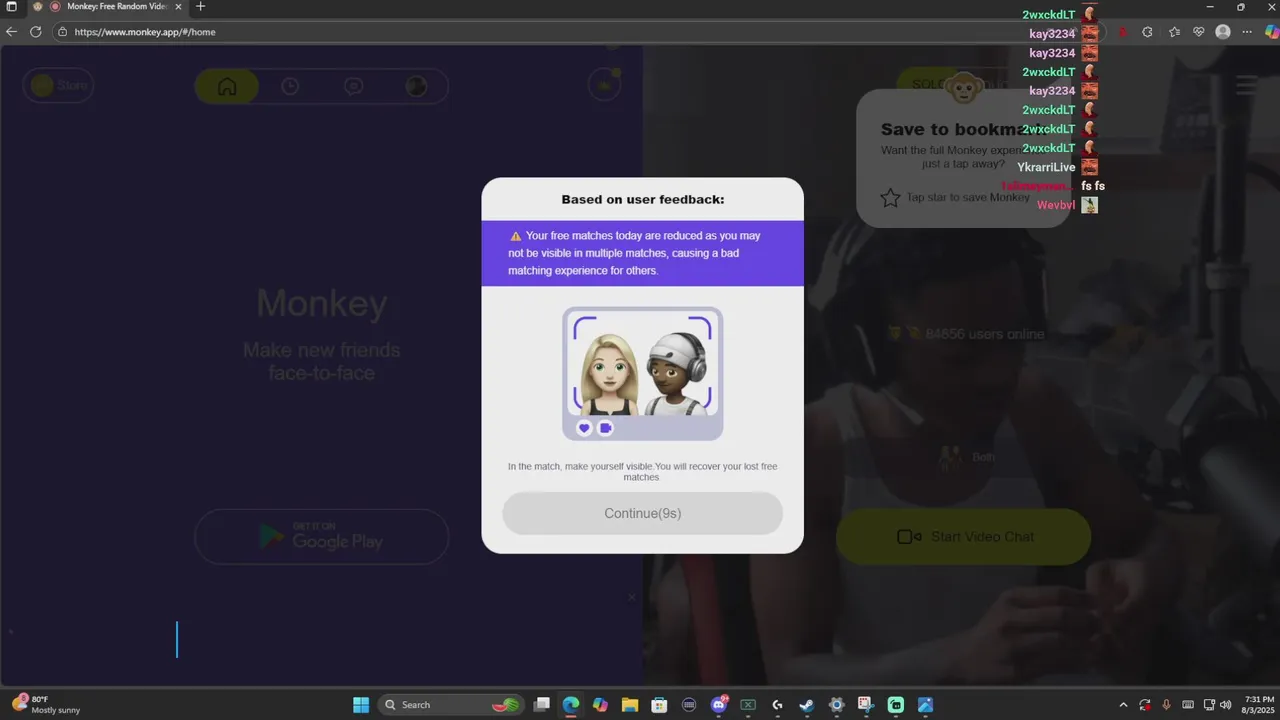Go back with the browser back arrow

(x=12, y=32)
